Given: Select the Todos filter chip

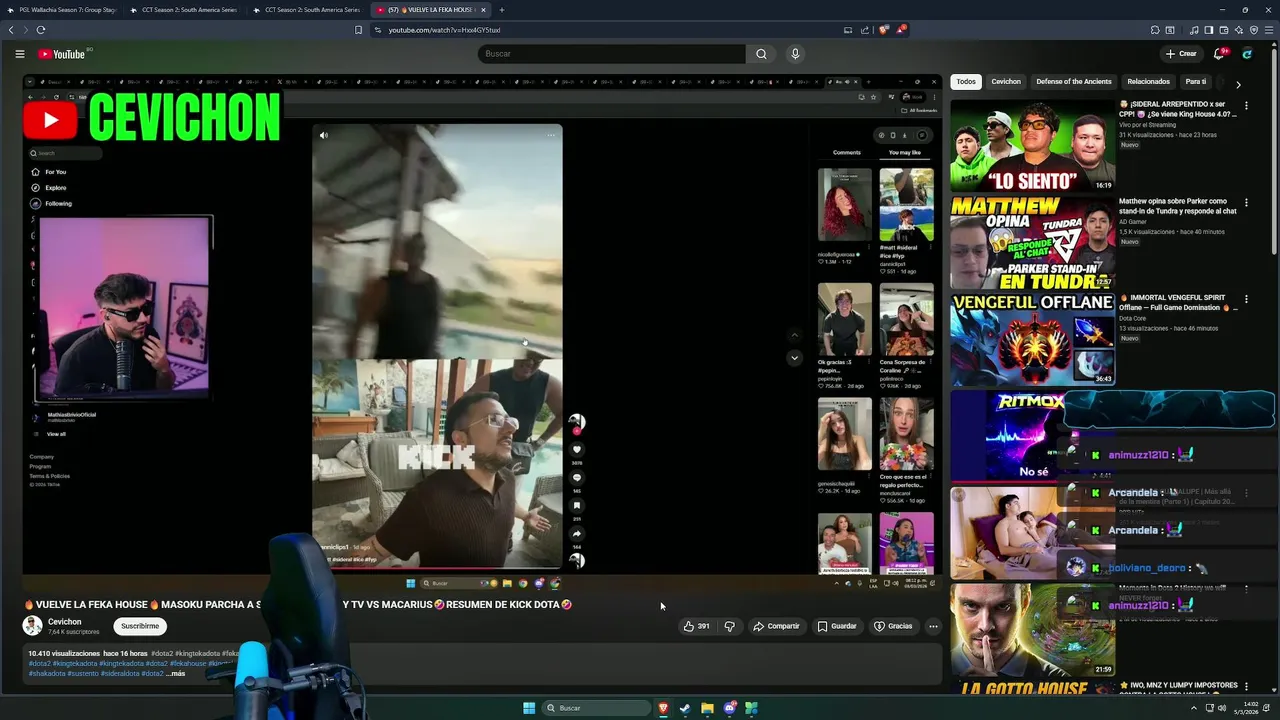Looking at the screenshot, I should click(966, 82).
